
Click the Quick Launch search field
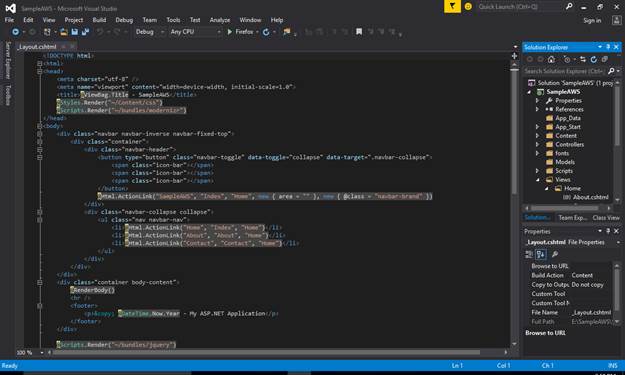click(519, 6)
